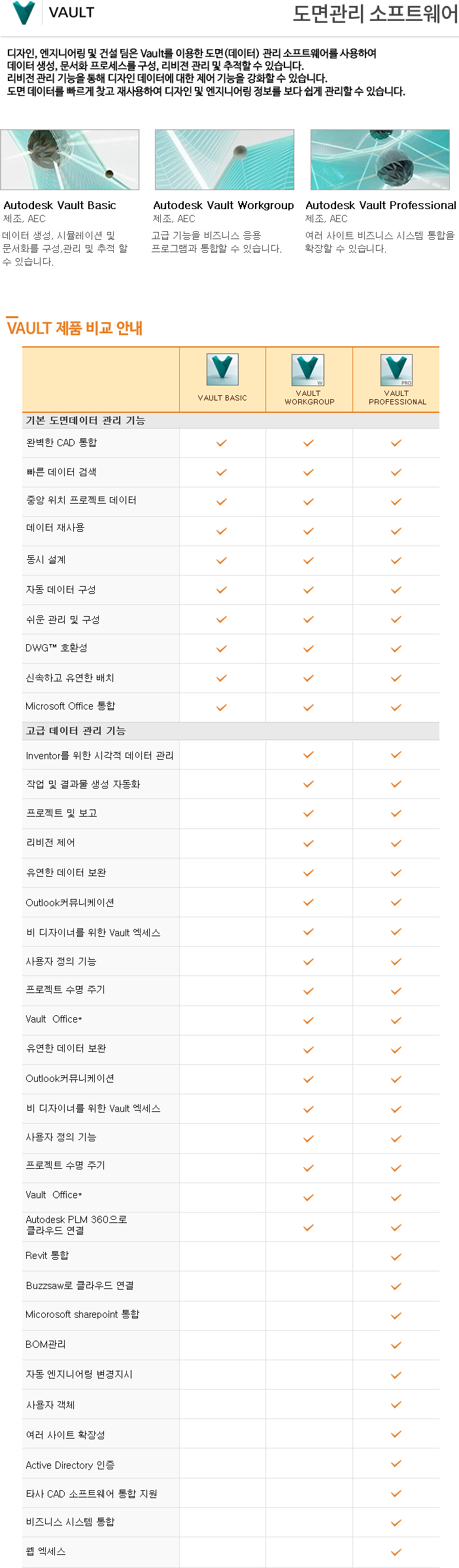
Task: Click the VAULT 제품 비교 안내 heading
Action: click(75, 328)
